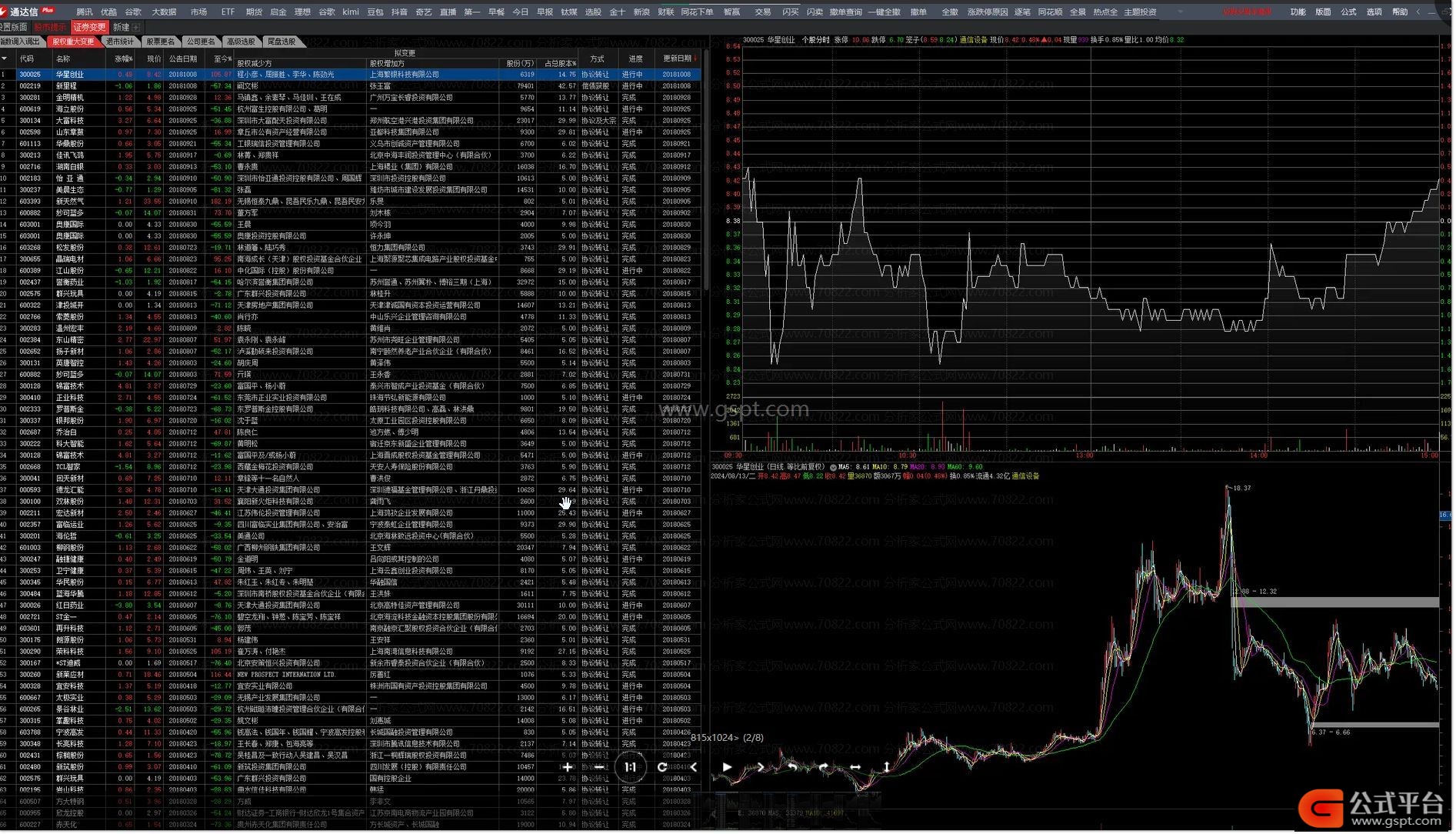Open the 选项 menu
The height and width of the screenshot is (834, 1456).
pos(1374,12)
